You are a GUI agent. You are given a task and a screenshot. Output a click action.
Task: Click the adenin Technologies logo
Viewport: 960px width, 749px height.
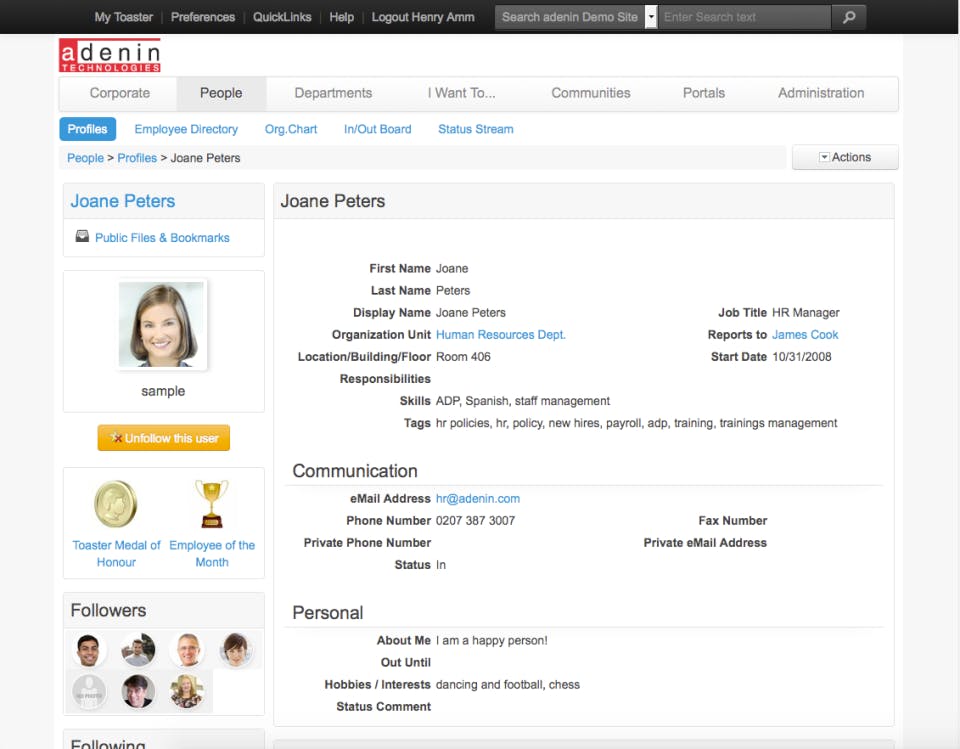pyautogui.click(x=110, y=55)
